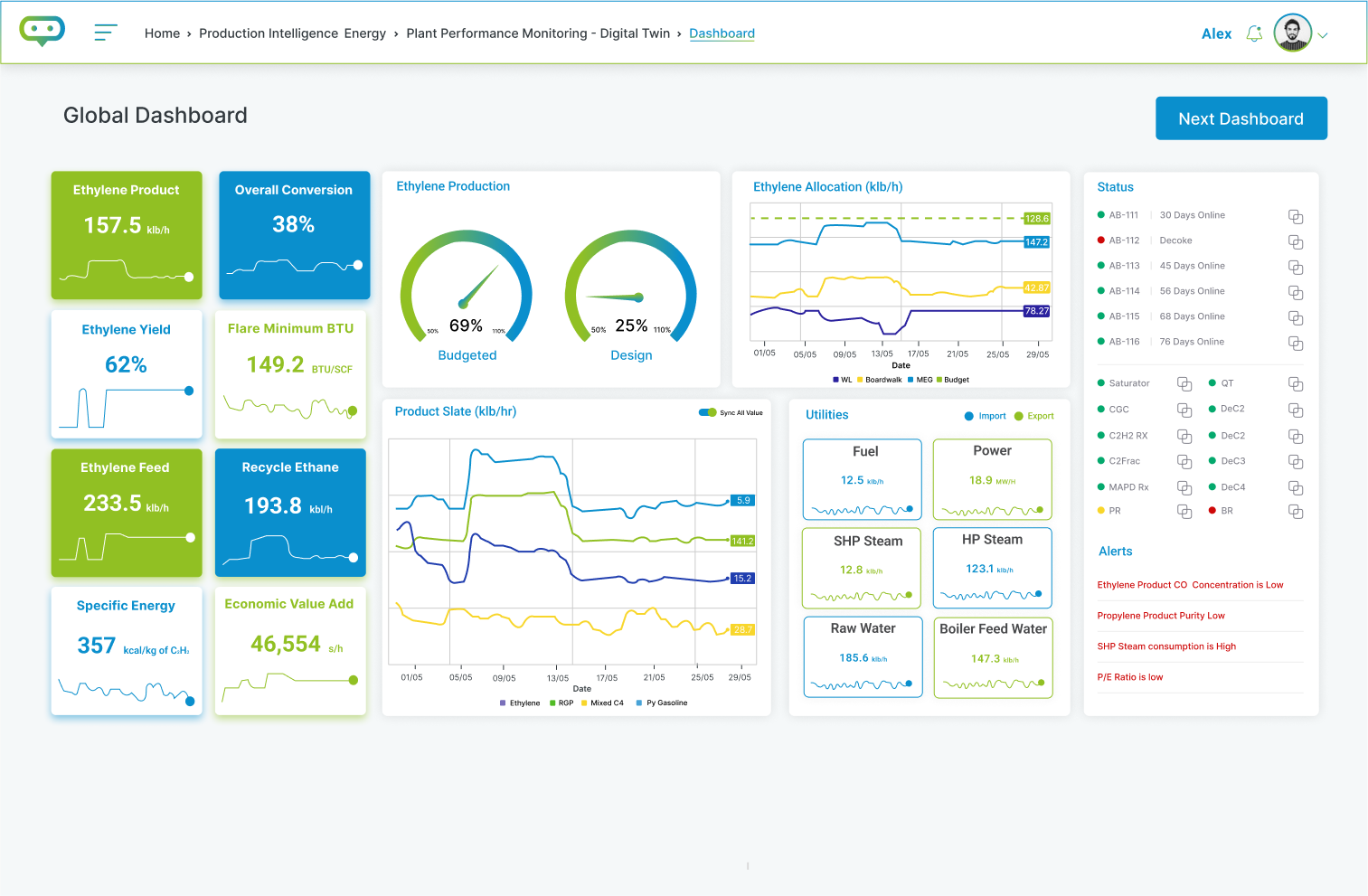Expand the user profile dropdown chevron
The height and width of the screenshot is (896, 1368).
coord(1323,34)
